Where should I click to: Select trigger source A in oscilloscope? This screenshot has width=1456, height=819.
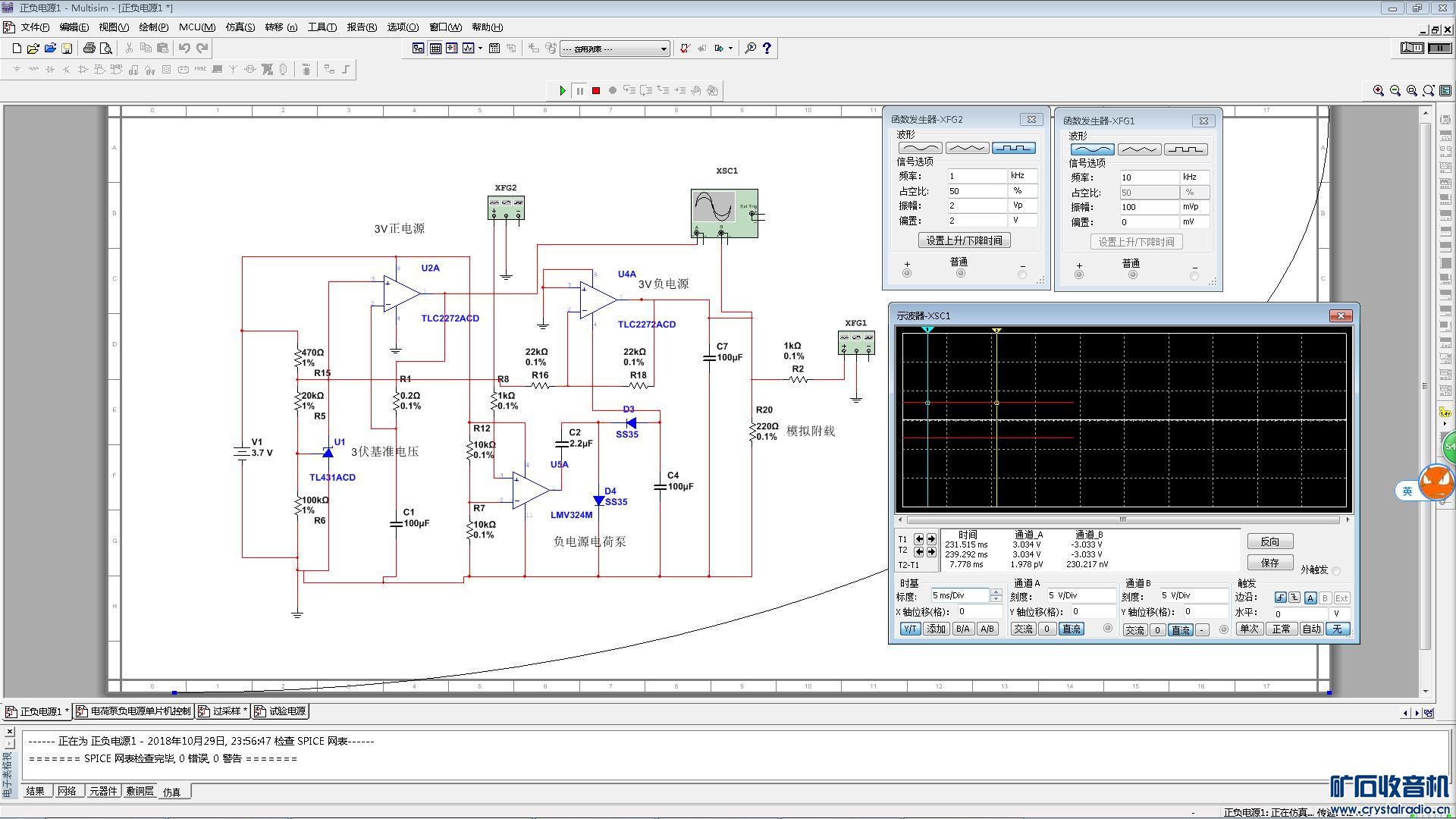coord(1310,598)
